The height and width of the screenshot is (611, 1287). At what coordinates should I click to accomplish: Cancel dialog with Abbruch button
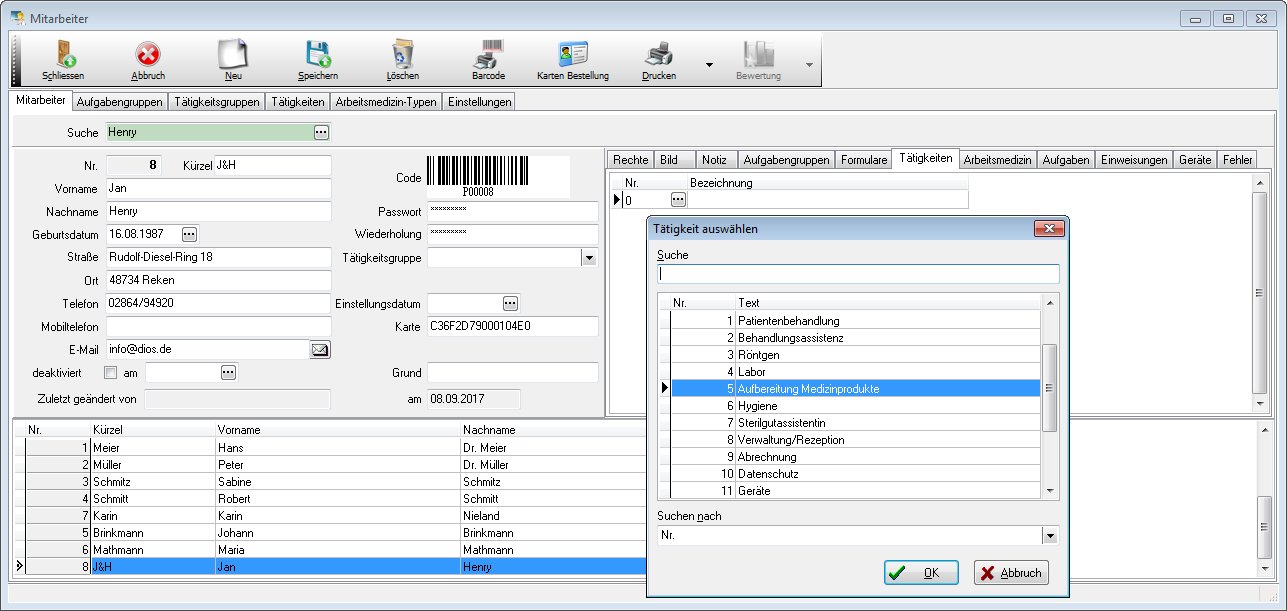tap(1011, 573)
